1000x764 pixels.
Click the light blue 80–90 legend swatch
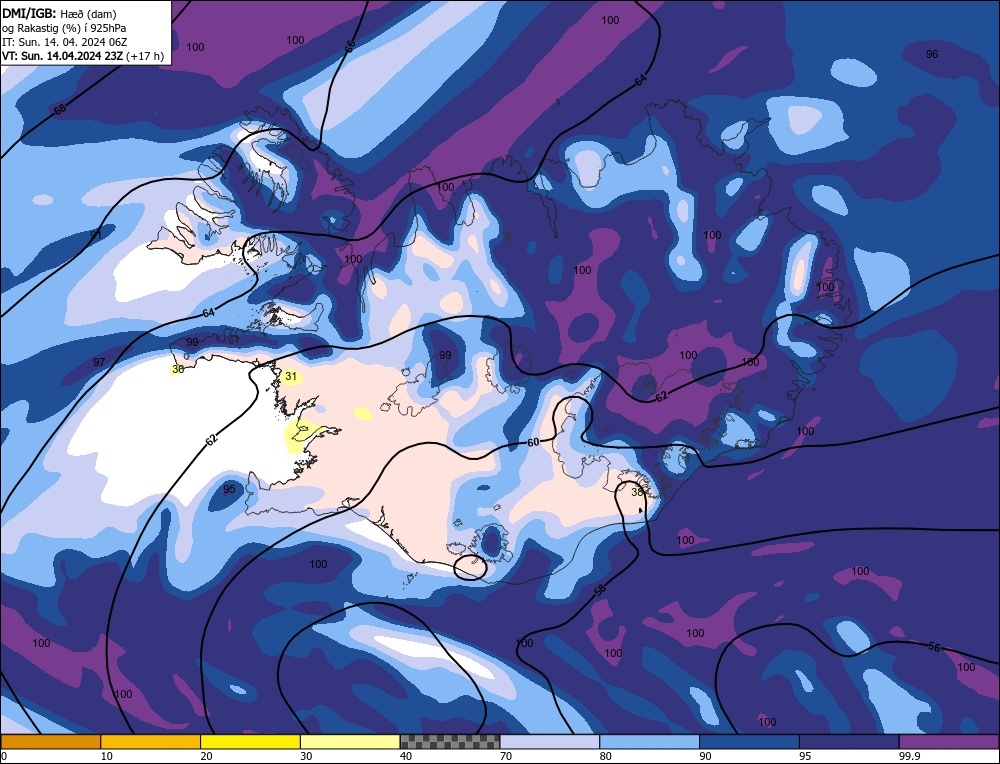[649, 742]
